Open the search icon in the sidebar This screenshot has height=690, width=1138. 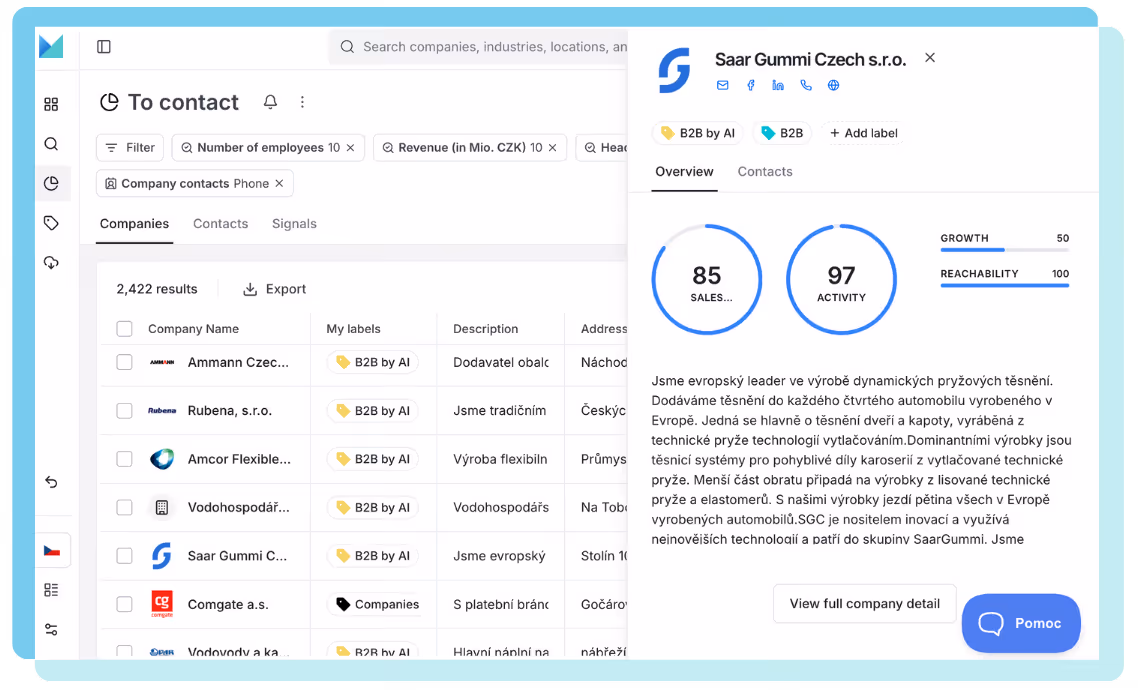coord(51,144)
